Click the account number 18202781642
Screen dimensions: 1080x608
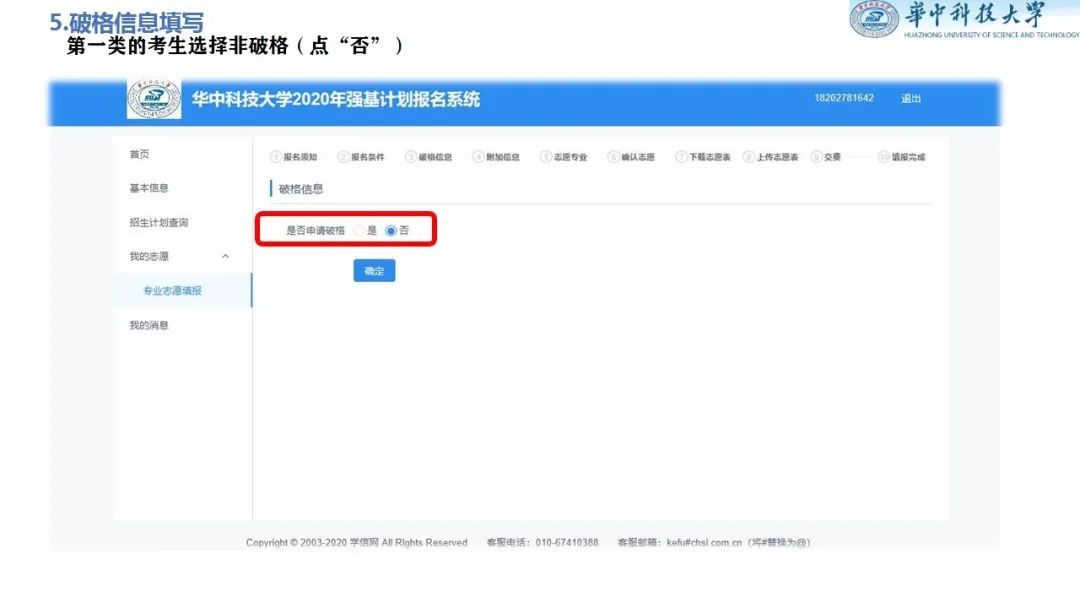pyautogui.click(x=844, y=98)
